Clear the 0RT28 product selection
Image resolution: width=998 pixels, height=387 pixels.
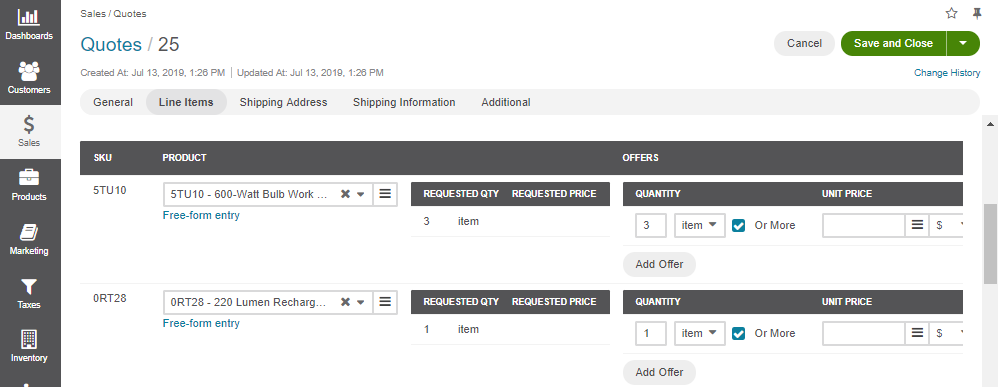[345, 302]
